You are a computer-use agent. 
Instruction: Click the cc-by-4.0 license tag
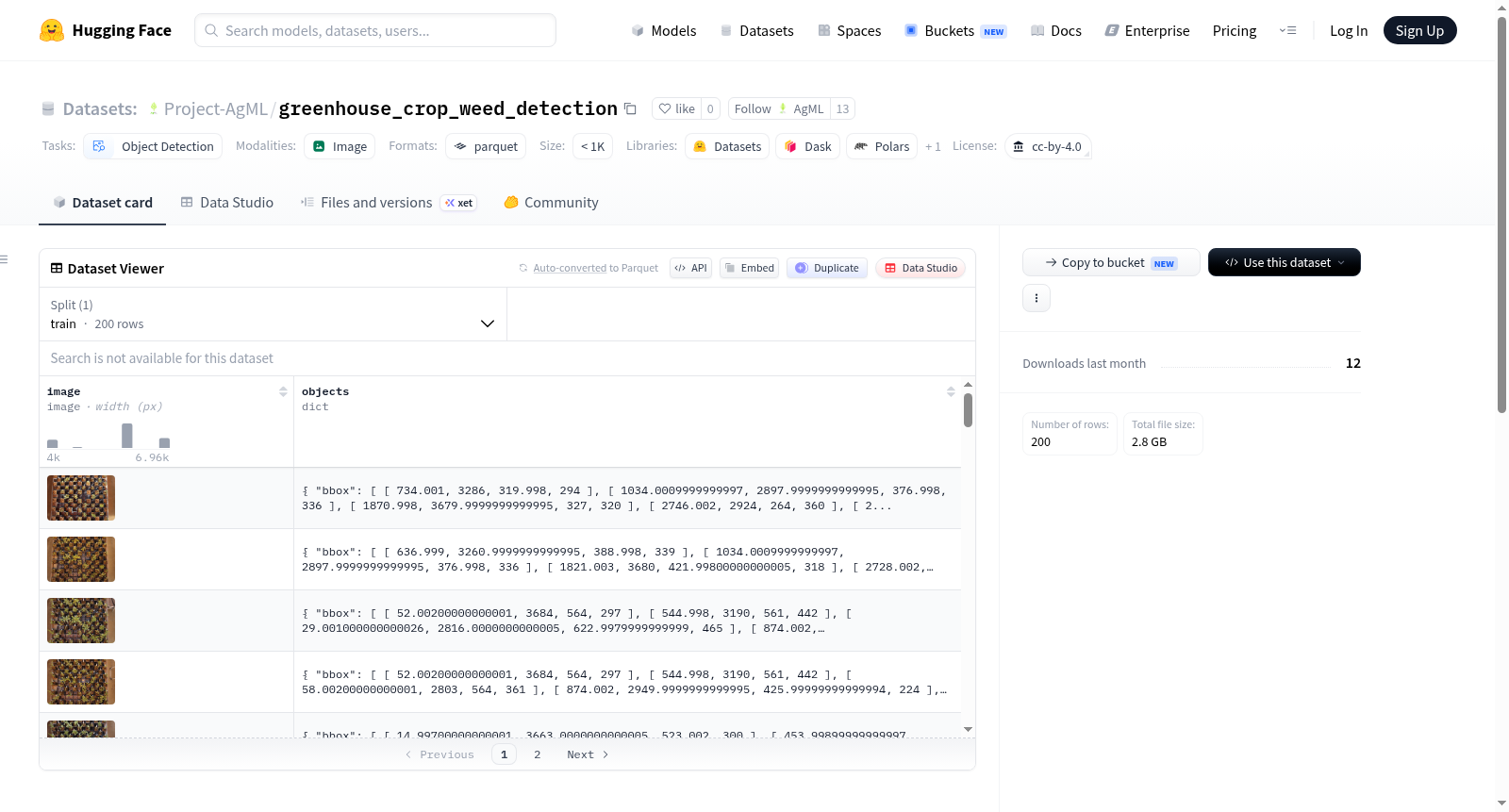tap(1048, 146)
